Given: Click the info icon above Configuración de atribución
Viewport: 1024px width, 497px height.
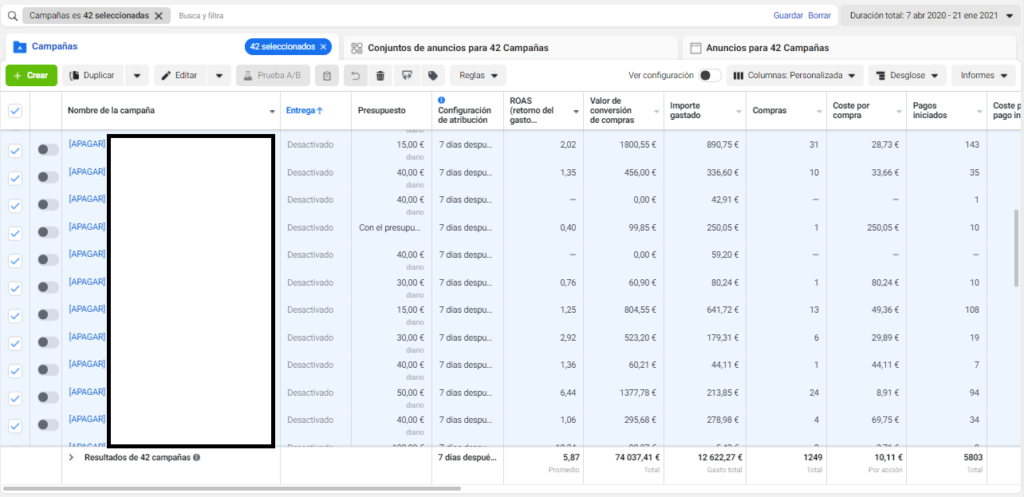Looking at the screenshot, I should pos(441,100).
